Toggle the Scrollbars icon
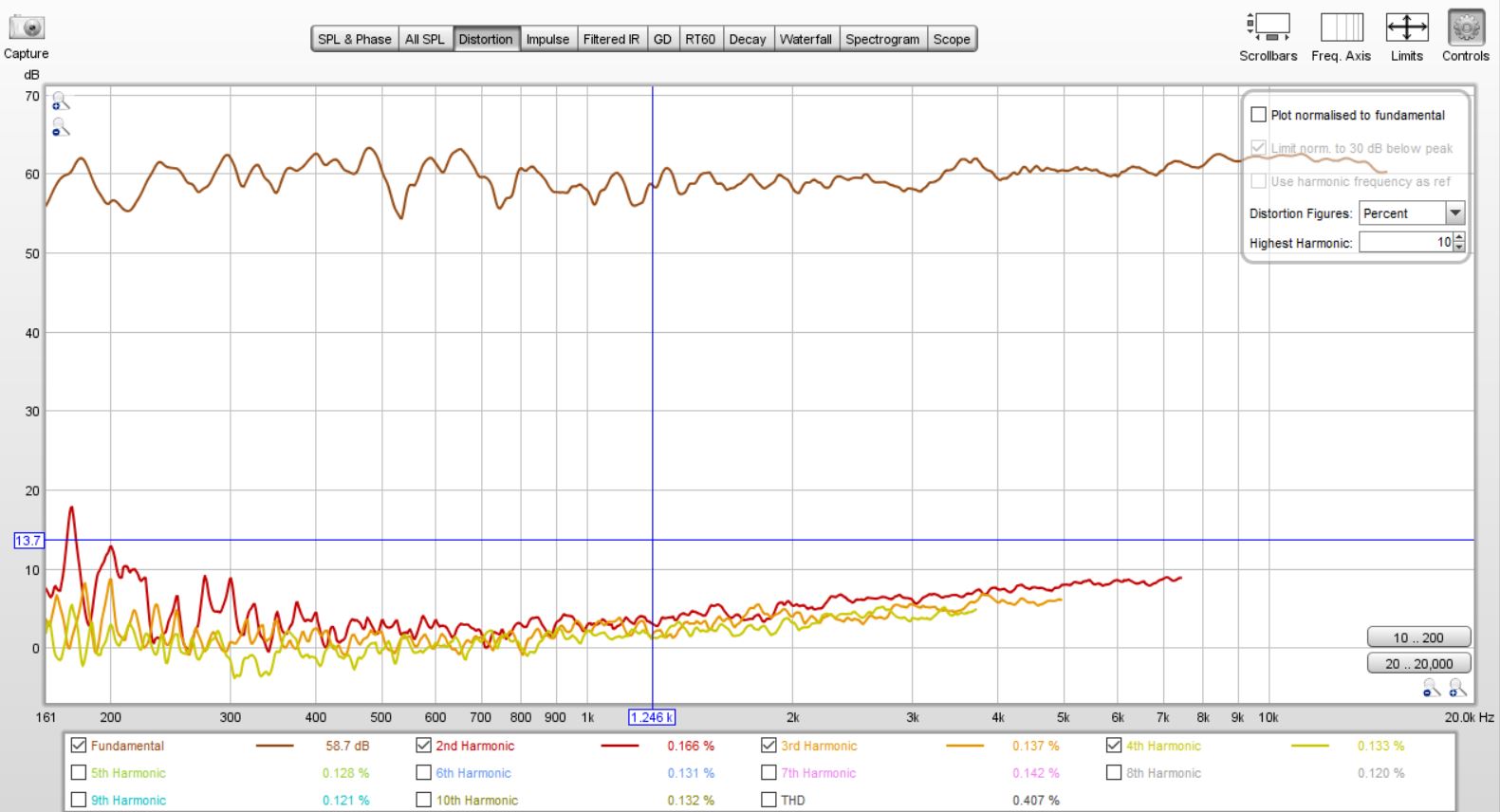Viewport: 1500px width, 812px height. [x=1268, y=28]
